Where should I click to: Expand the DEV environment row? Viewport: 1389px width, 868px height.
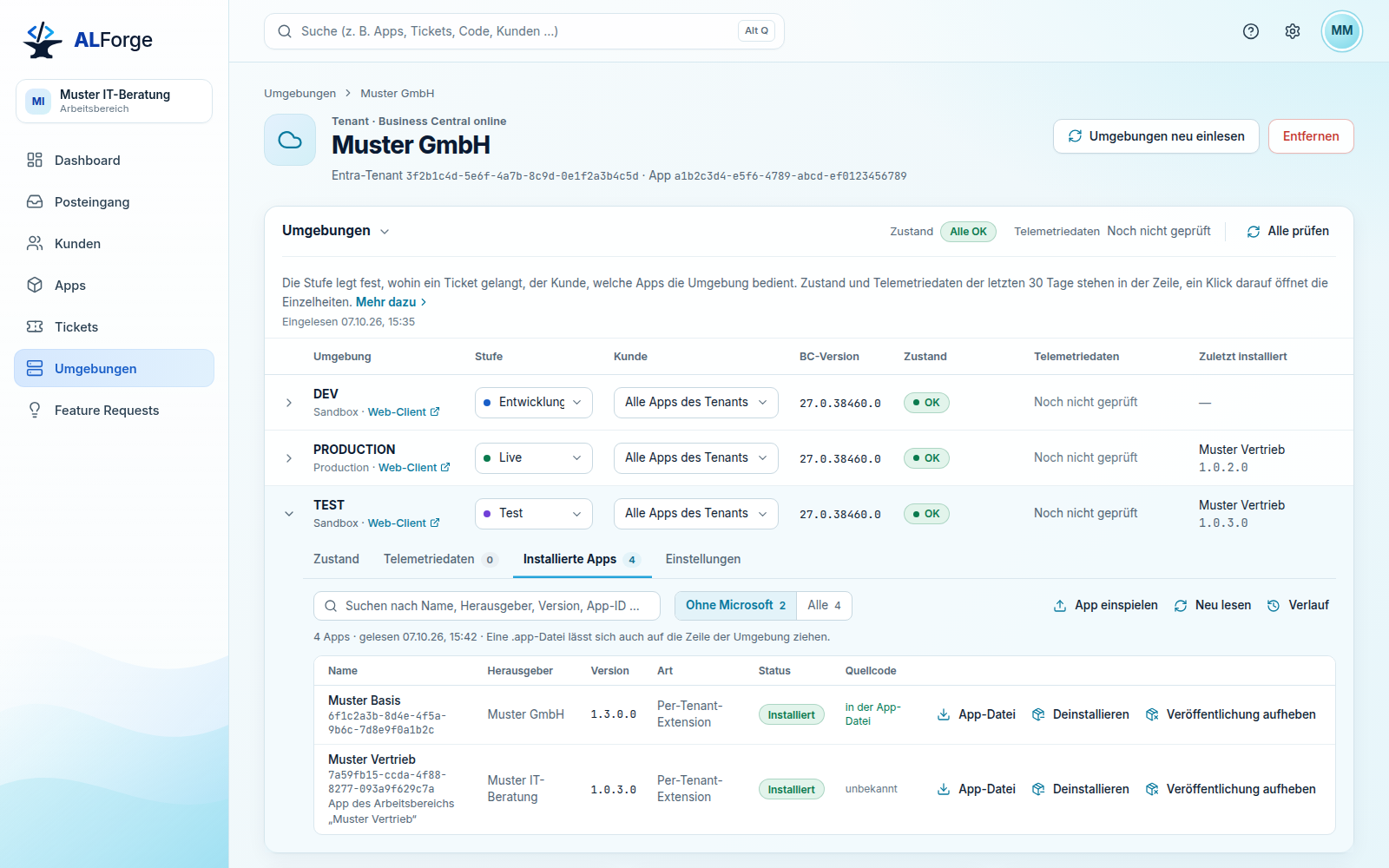coord(289,403)
